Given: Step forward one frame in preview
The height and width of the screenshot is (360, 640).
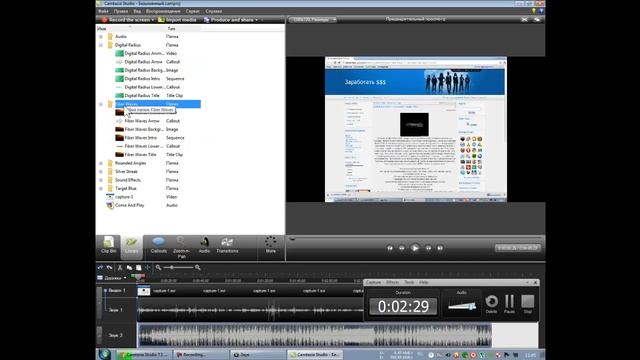Looking at the screenshot, I should pos(428,248).
